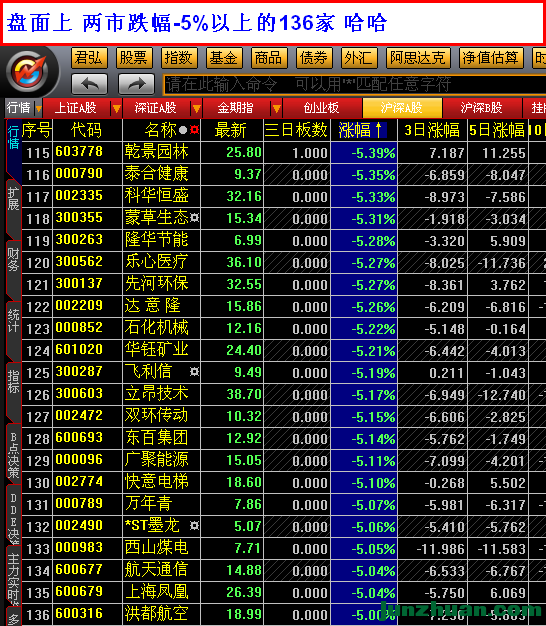546x626 pixels.
Task: Expand the dropdown arrow next to 金期指
Action: point(276,108)
